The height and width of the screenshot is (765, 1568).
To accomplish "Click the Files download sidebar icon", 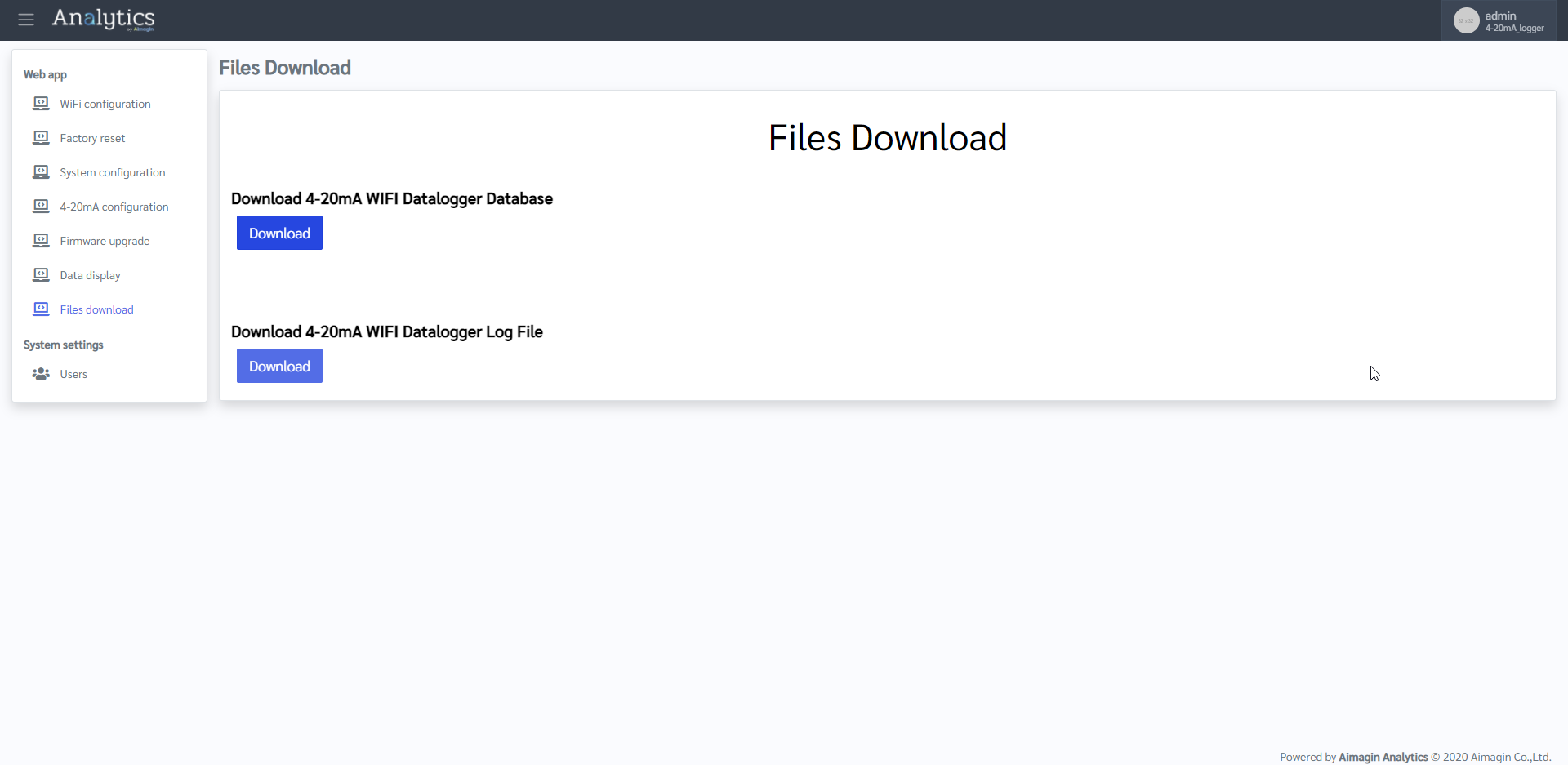I will [x=41, y=309].
